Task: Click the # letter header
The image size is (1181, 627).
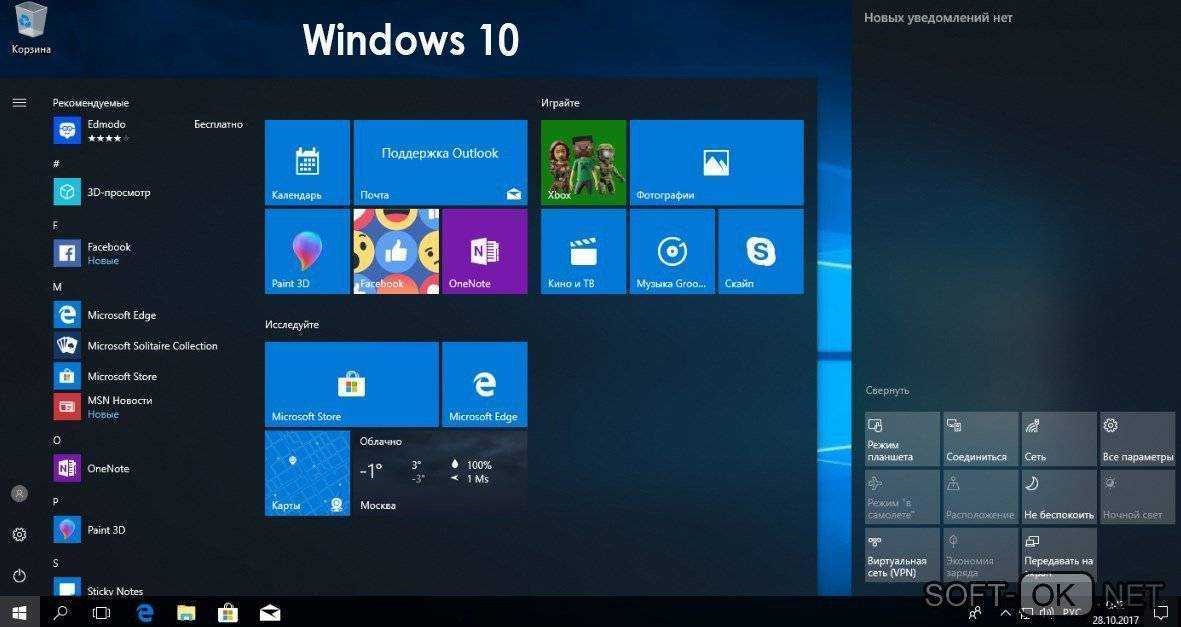Action: point(56,164)
